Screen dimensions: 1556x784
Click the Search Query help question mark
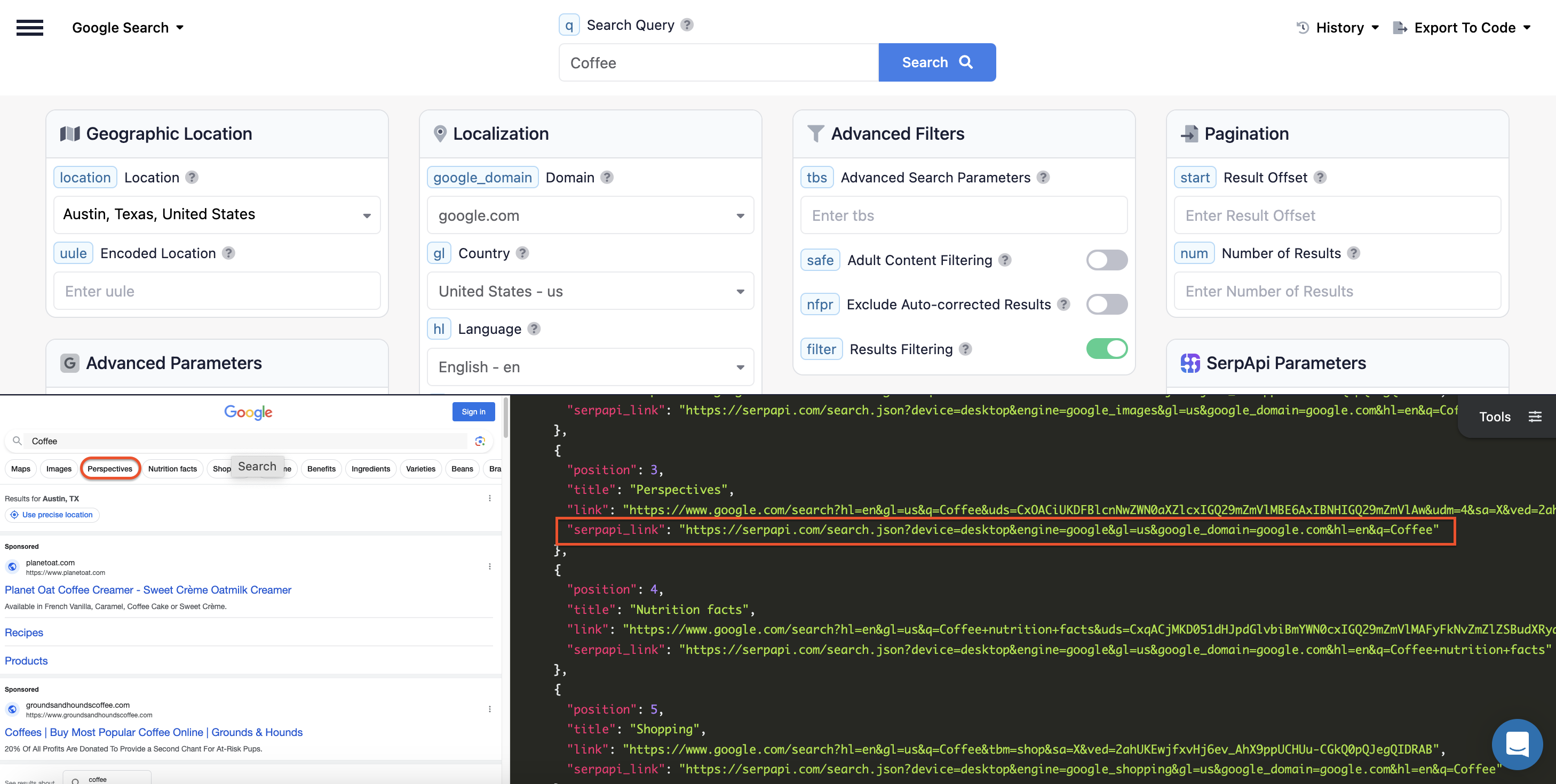click(x=686, y=25)
